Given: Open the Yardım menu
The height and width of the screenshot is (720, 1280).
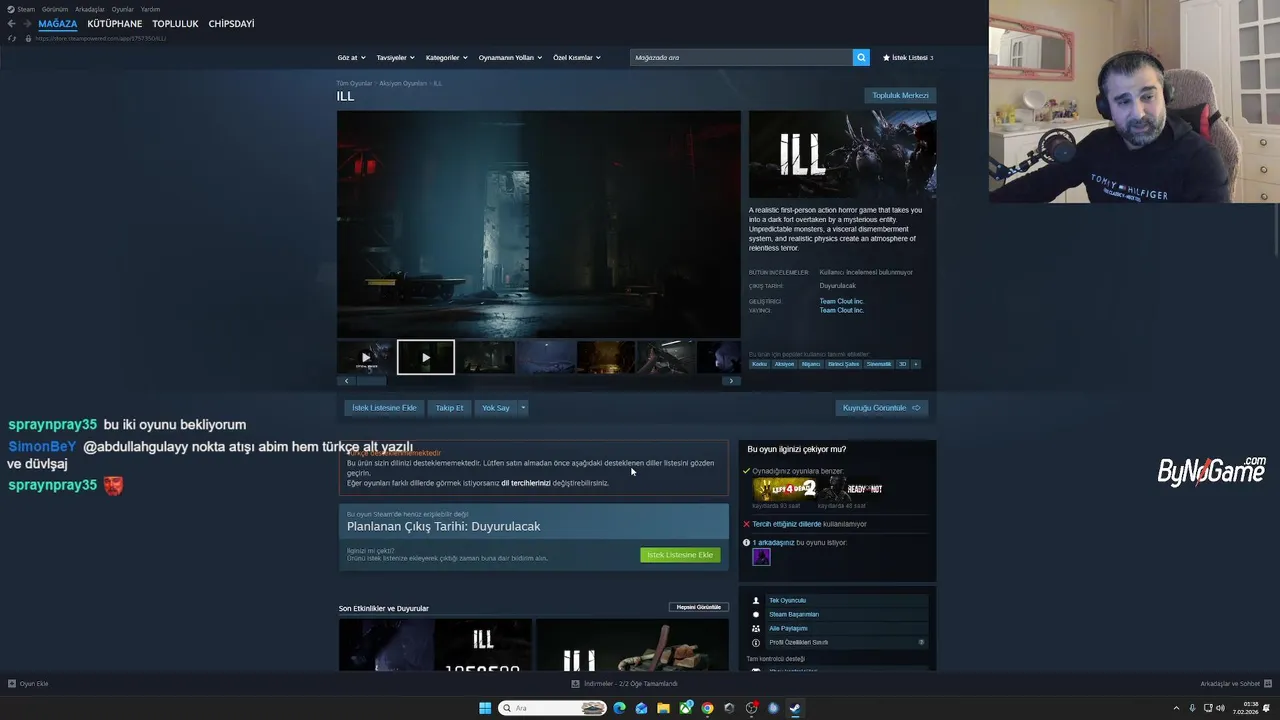Looking at the screenshot, I should (150, 9).
